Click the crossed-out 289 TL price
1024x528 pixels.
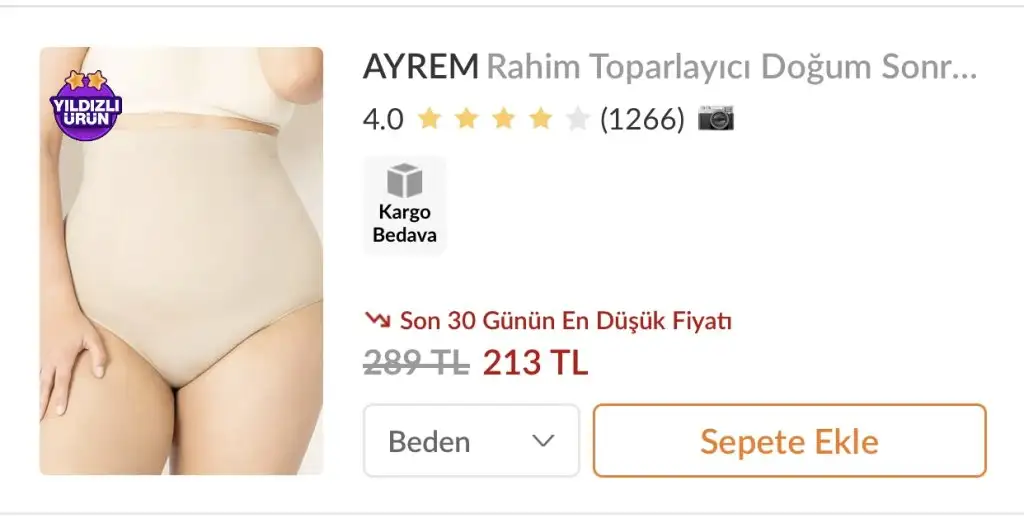[x=416, y=362]
